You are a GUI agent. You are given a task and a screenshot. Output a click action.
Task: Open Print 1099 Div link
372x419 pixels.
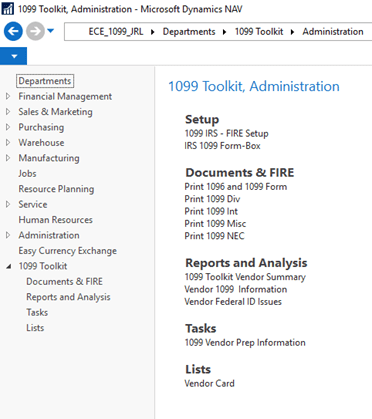pos(212,199)
